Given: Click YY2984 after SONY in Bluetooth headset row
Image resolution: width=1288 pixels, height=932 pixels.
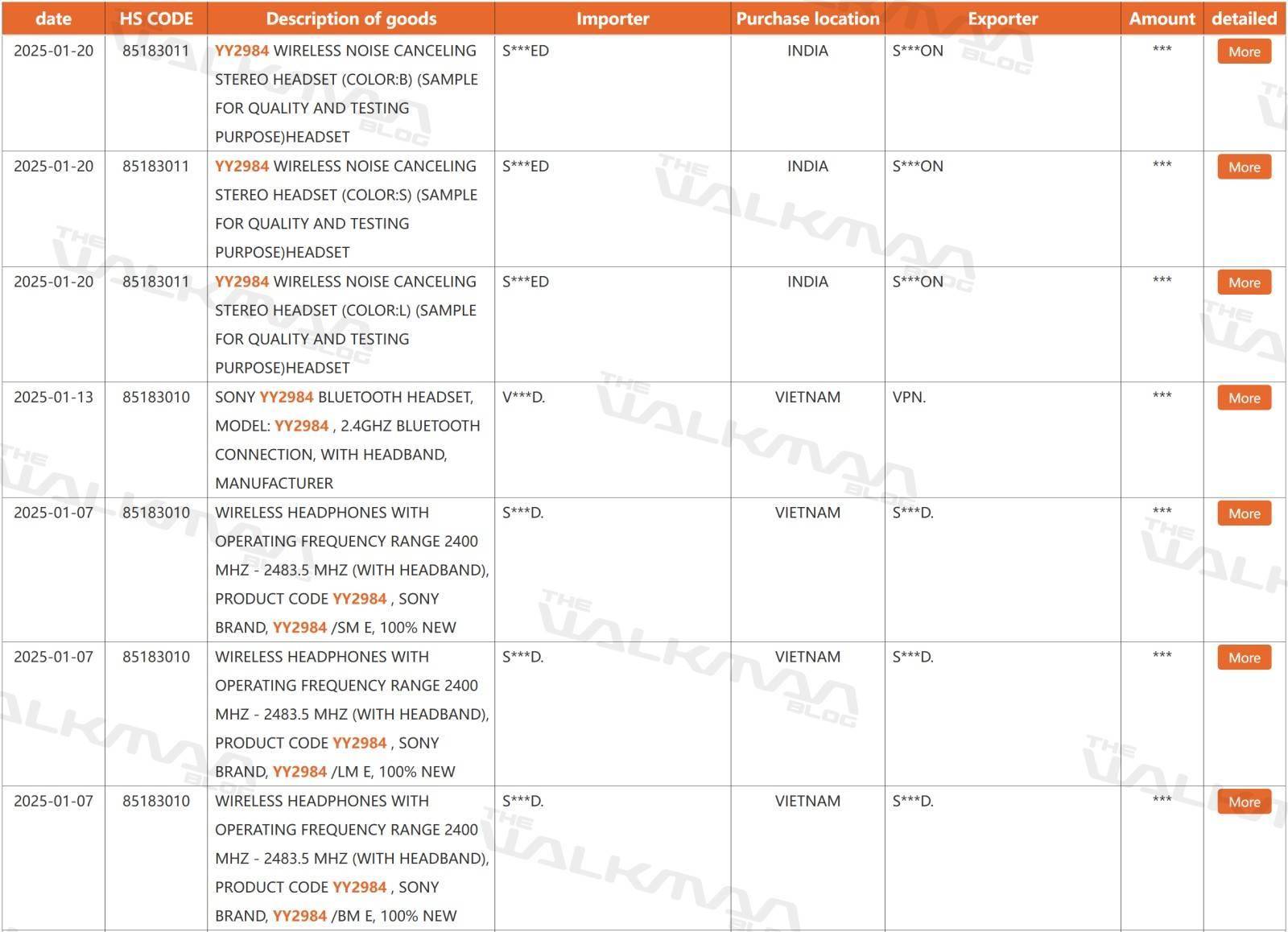Looking at the screenshot, I should 287,398.
